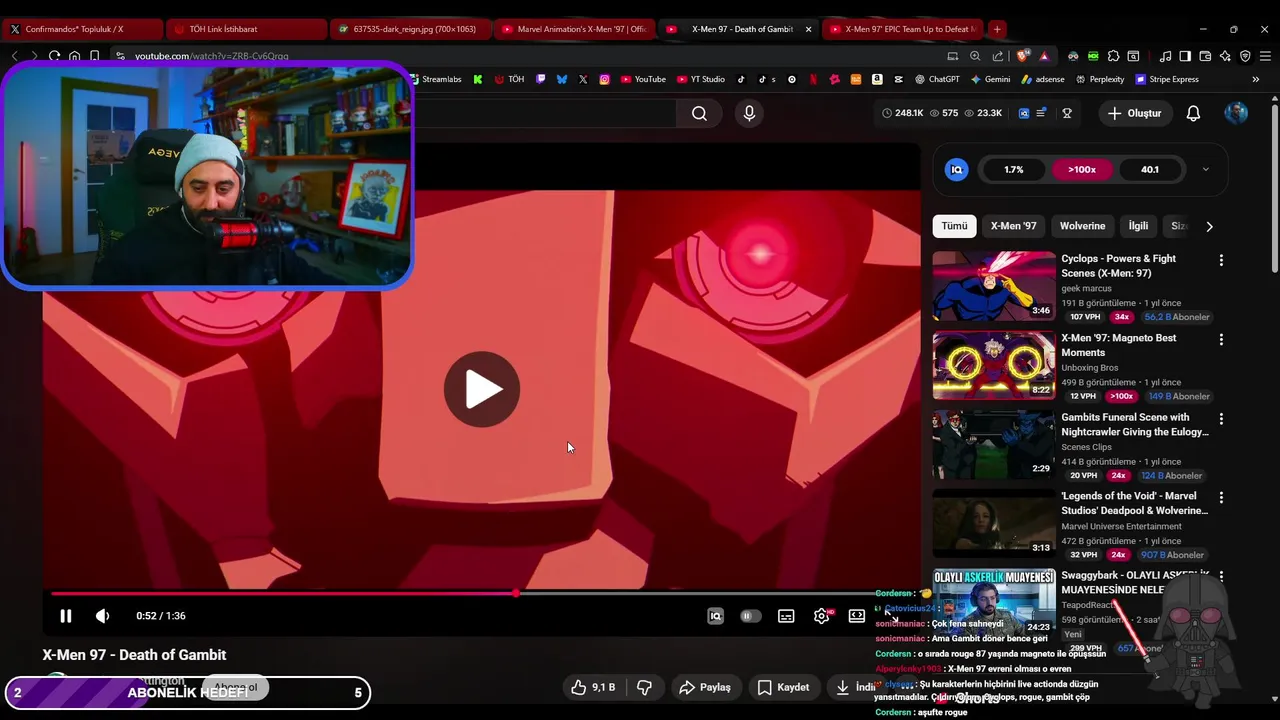The height and width of the screenshot is (720, 1280).
Task: Select the X-Men '97 filter chip
Action: click(1014, 226)
